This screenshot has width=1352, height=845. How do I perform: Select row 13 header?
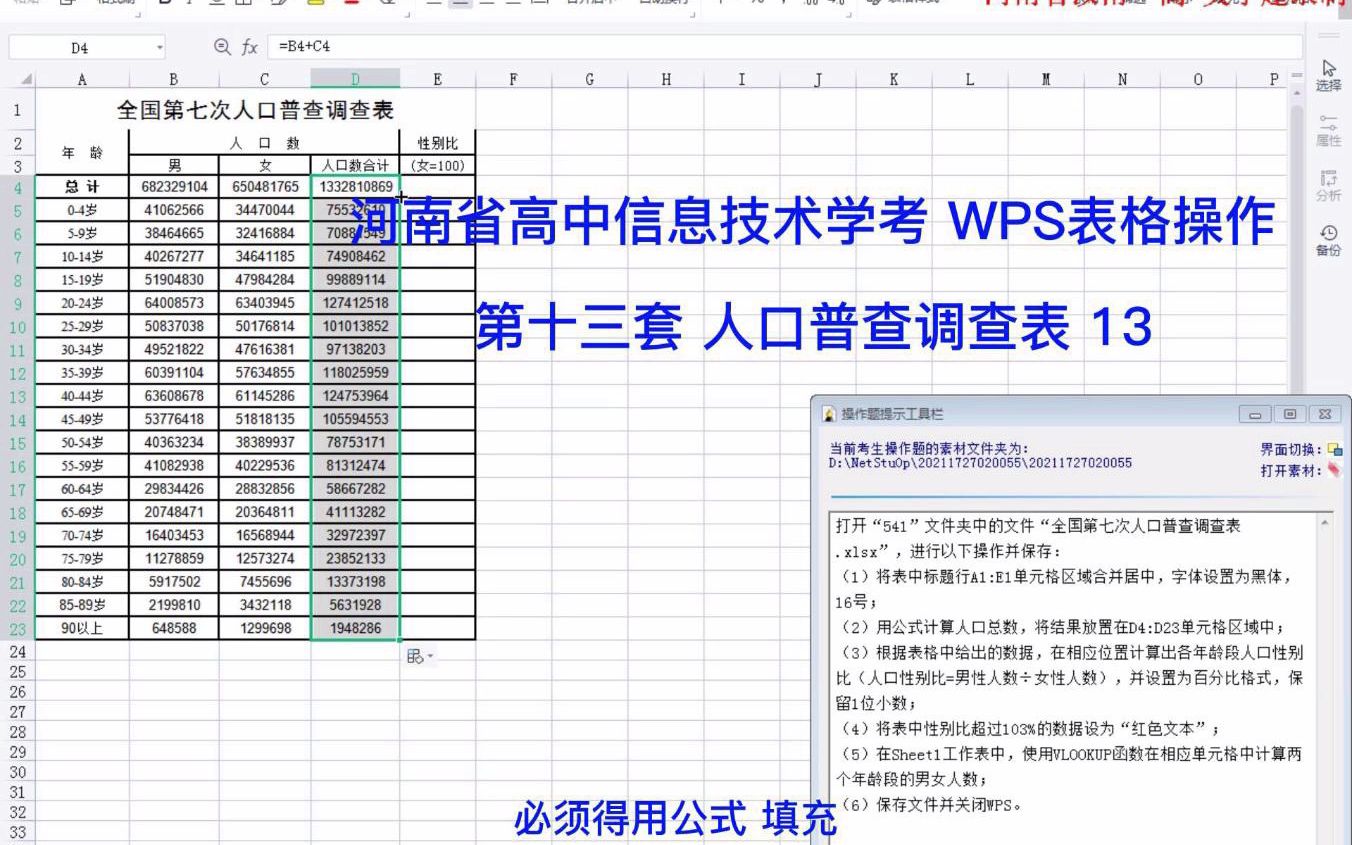tap(18, 396)
